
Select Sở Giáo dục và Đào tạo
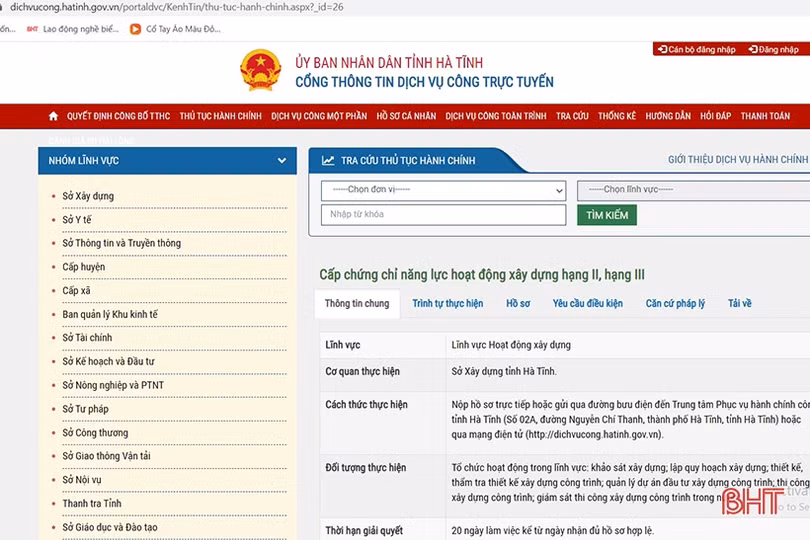coord(110,528)
